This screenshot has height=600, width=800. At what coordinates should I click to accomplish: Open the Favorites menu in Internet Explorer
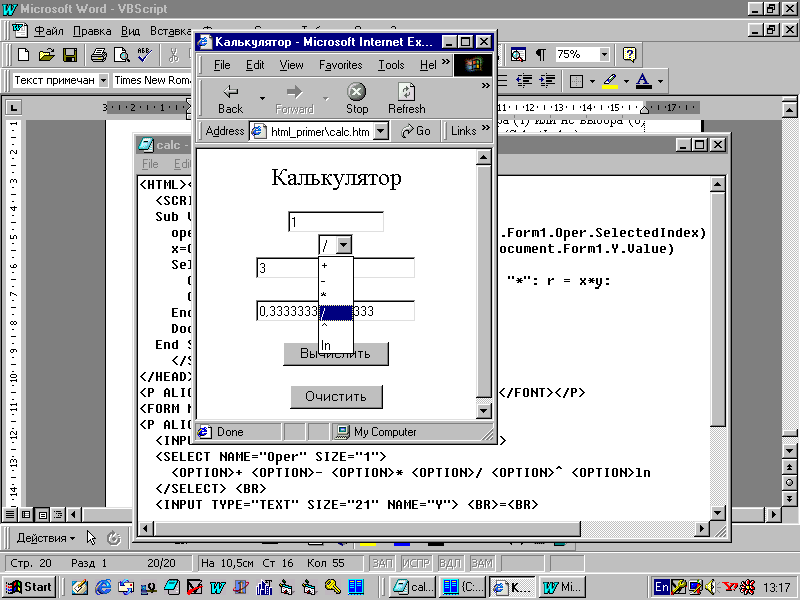[x=340, y=65]
